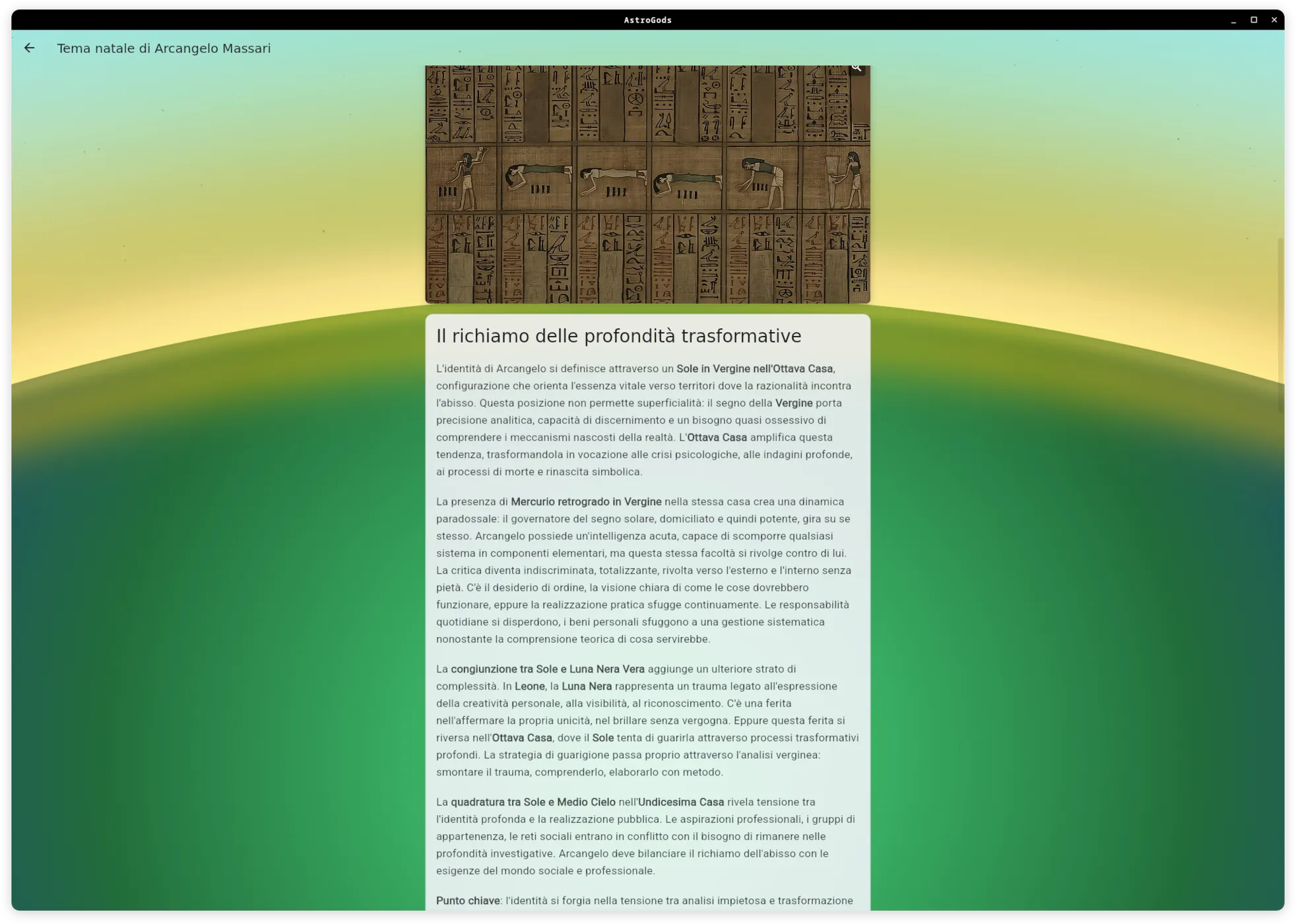Minimize the AstroGods window
1296x924 pixels.
1233,20
